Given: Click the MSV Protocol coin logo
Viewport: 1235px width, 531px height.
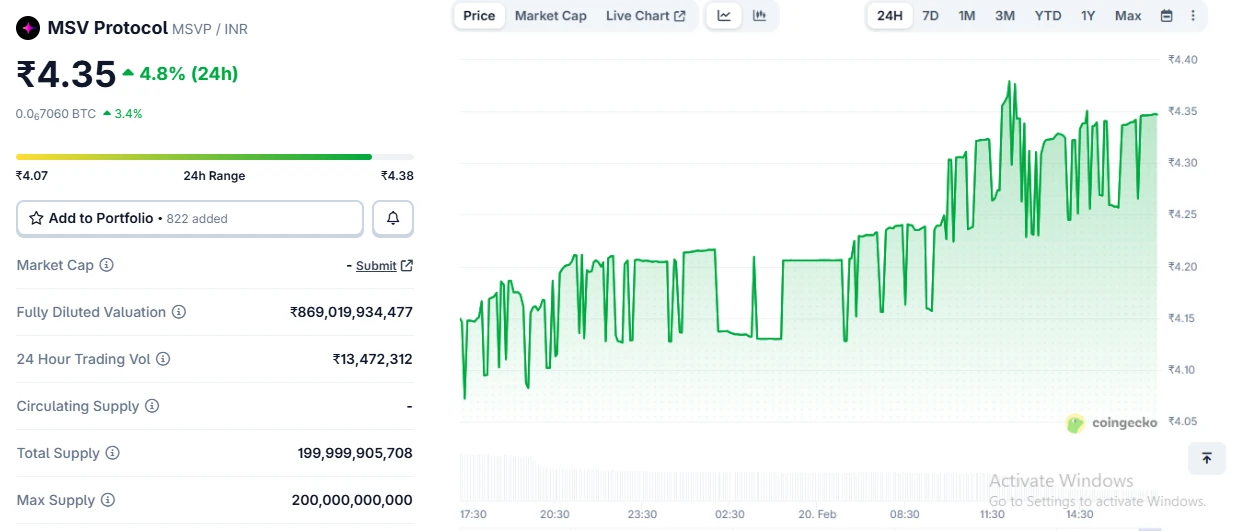Looking at the screenshot, I should pos(28,28).
